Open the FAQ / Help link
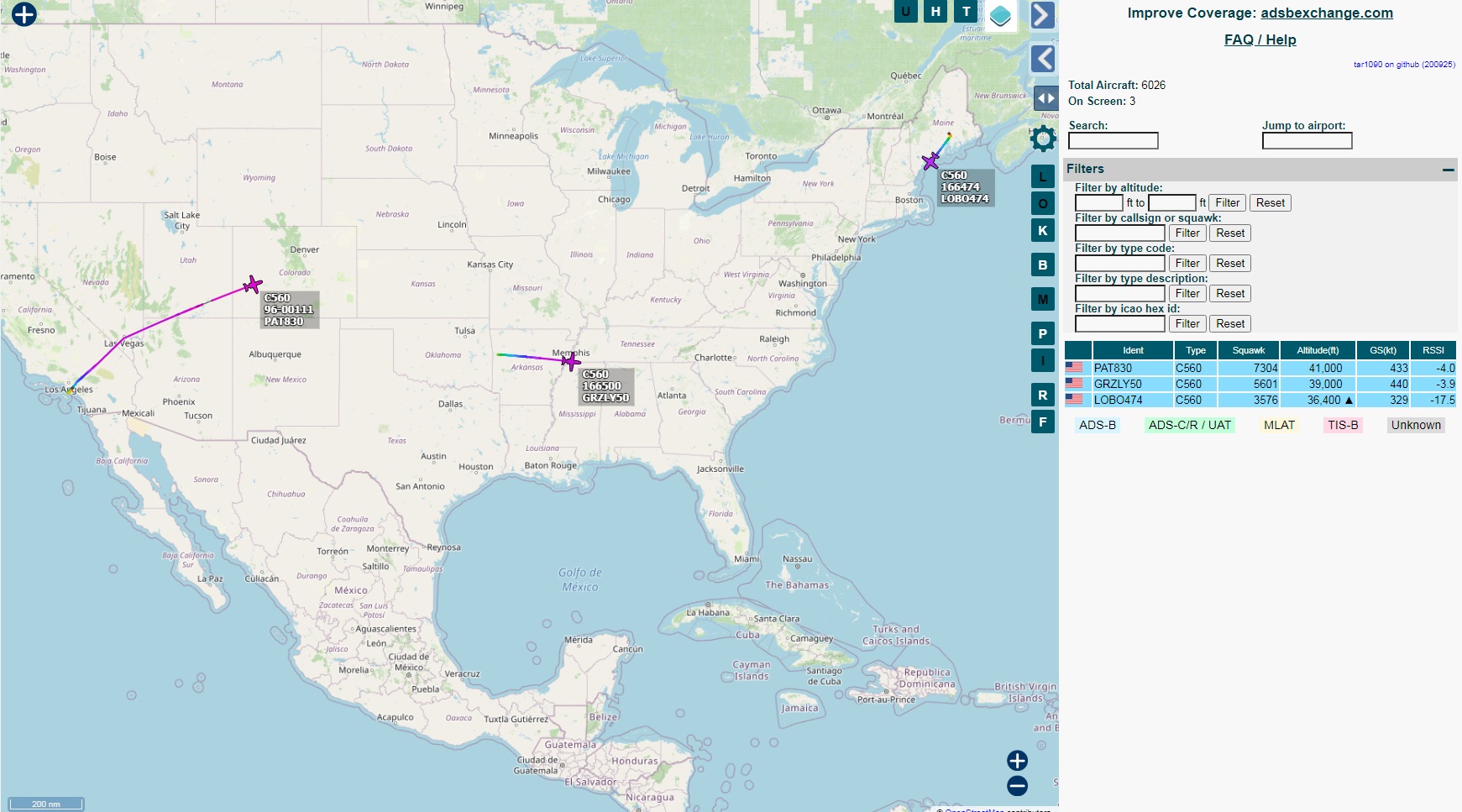Screen dimensions: 1462x812 [1260, 39]
